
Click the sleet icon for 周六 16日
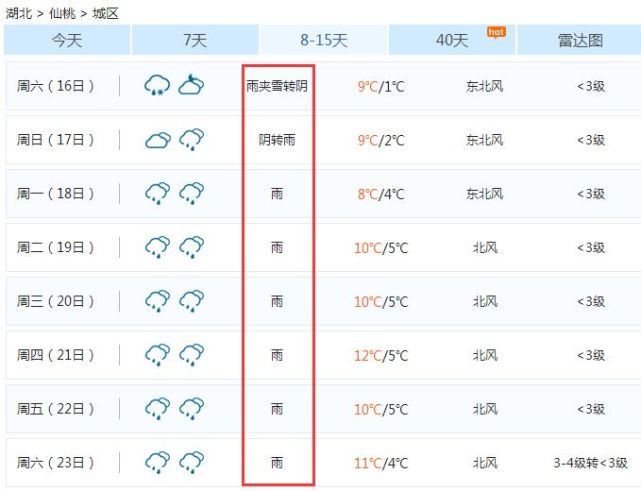pyautogui.click(x=157, y=85)
